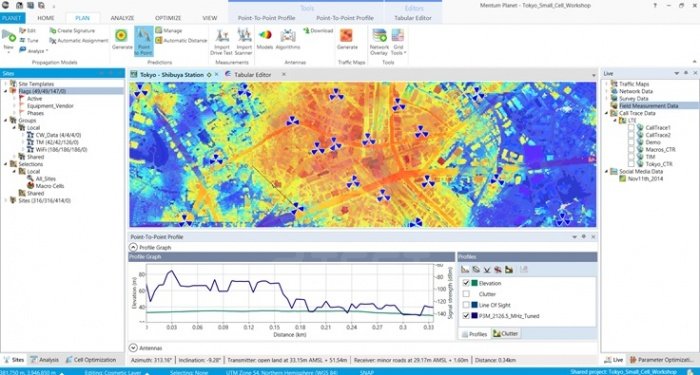Enable the Line Of Sight checkbox
The image size is (700, 375).
coord(466,305)
